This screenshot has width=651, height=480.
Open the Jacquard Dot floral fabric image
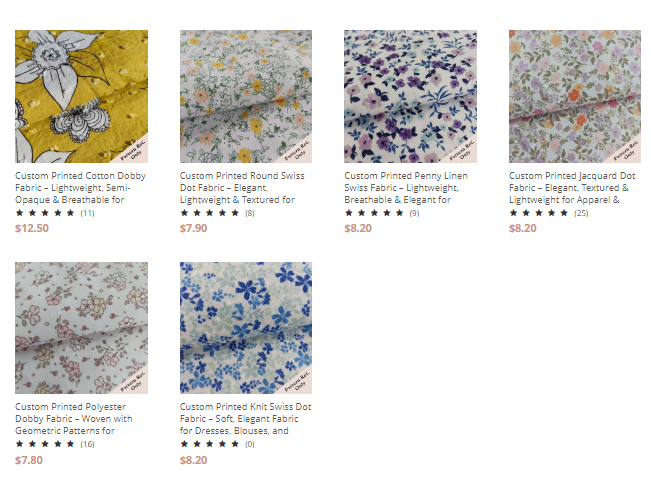575,96
